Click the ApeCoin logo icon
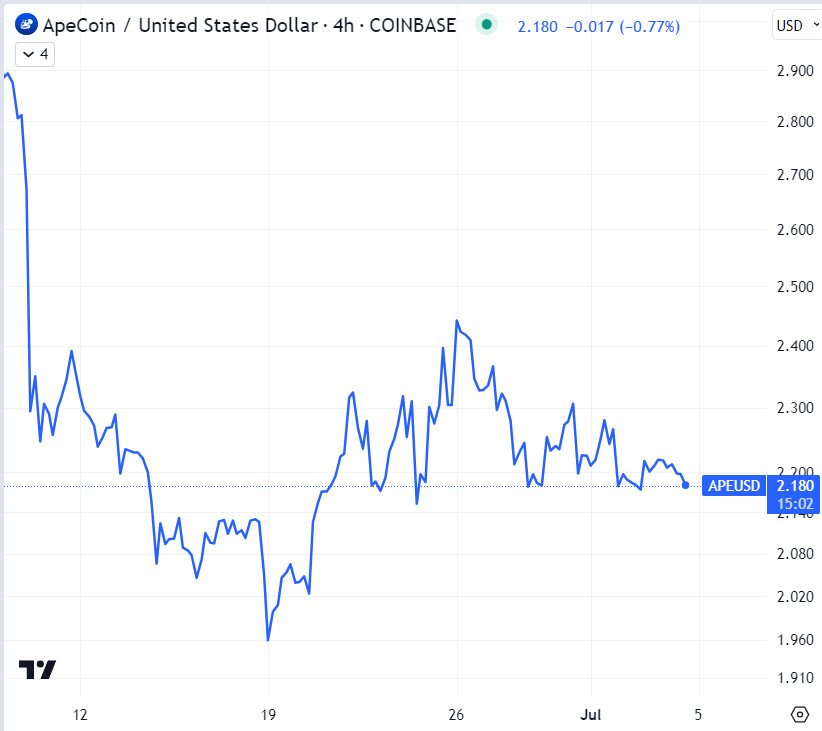This screenshot has height=731, width=822. pos(27,25)
